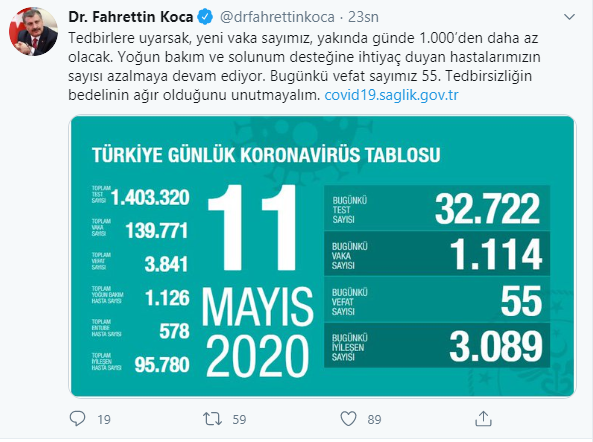Click the 1.114 Bugünkü Vaka Sayısı row
Image resolution: width=593 pixels, height=442 pixels.
coord(437,254)
